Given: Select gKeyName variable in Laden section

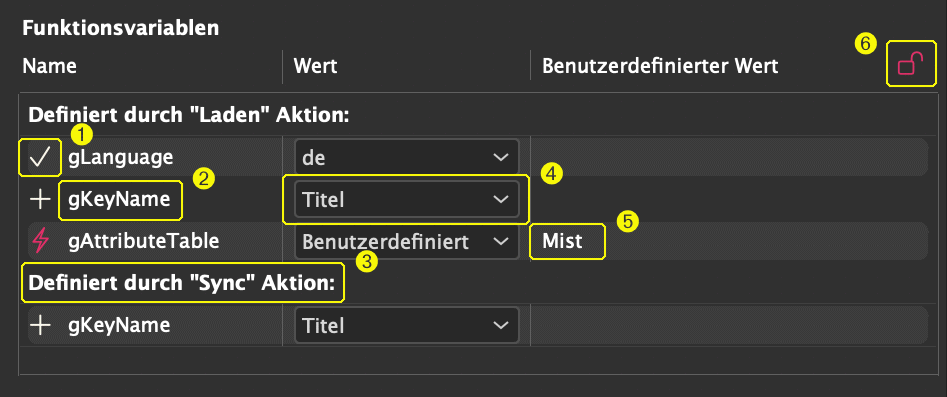Looking at the screenshot, I should point(119,199).
